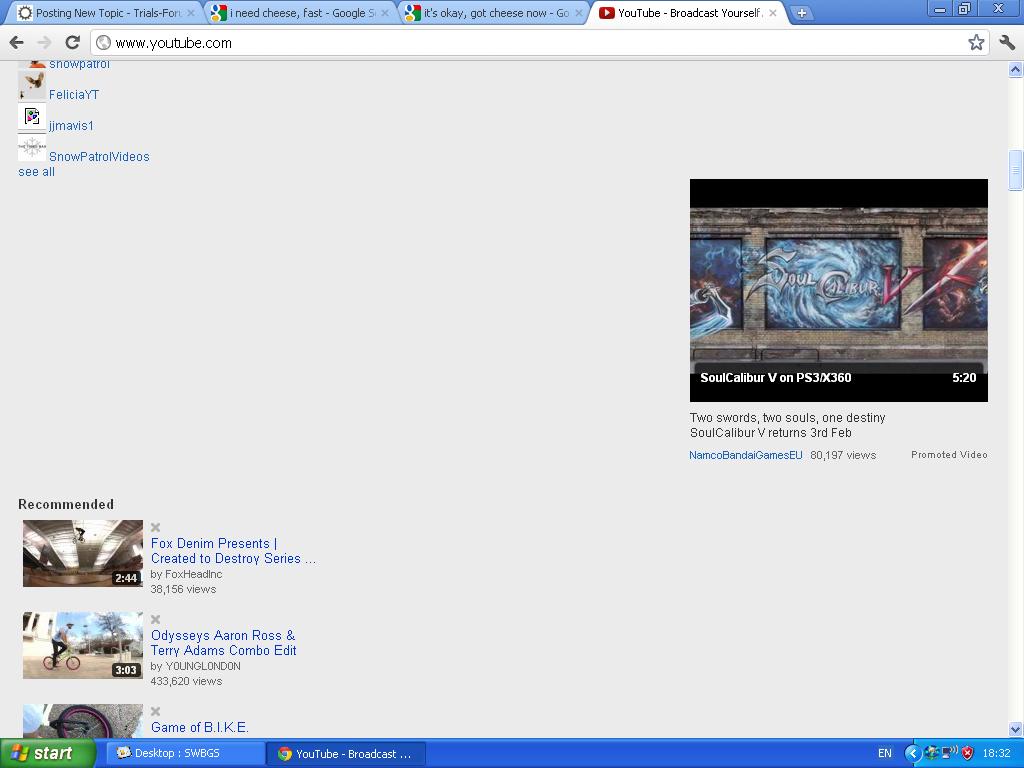Click the '433,620 views' count
1024x768 pixels.
[x=186, y=681]
